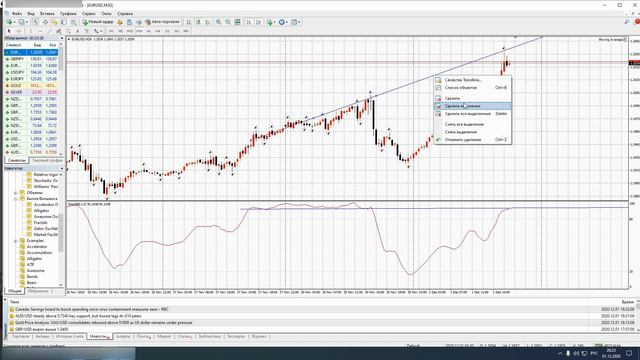Select the equidistant channel tool
The image size is (640, 360).
(59, 31)
